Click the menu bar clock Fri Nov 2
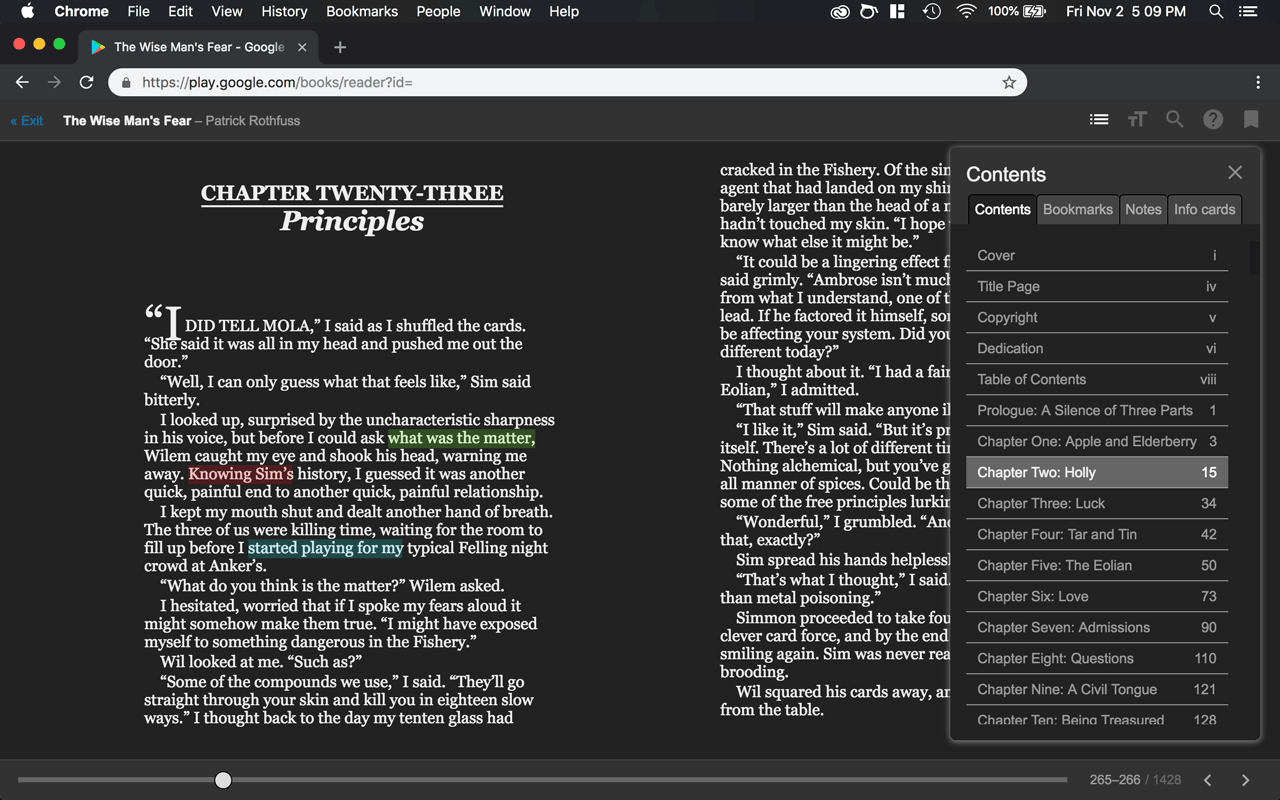Image resolution: width=1280 pixels, height=800 pixels. tap(1125, 11)
